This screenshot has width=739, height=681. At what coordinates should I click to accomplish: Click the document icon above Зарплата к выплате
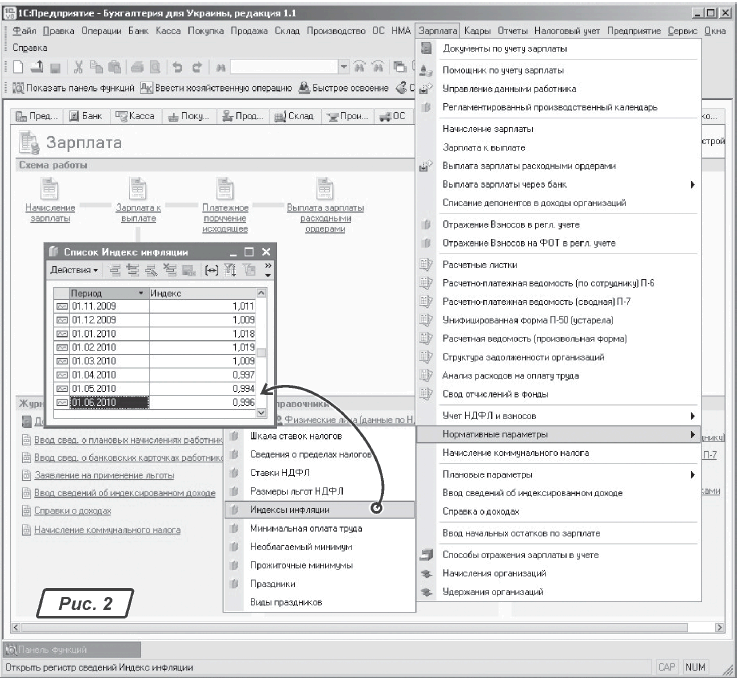click(x=138, y=189)
